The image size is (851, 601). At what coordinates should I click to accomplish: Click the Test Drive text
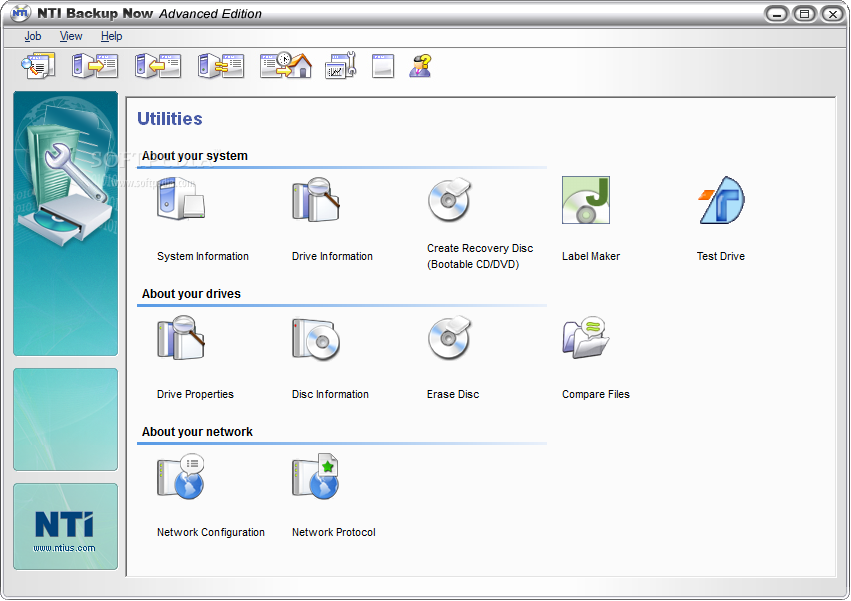(721, 256)
